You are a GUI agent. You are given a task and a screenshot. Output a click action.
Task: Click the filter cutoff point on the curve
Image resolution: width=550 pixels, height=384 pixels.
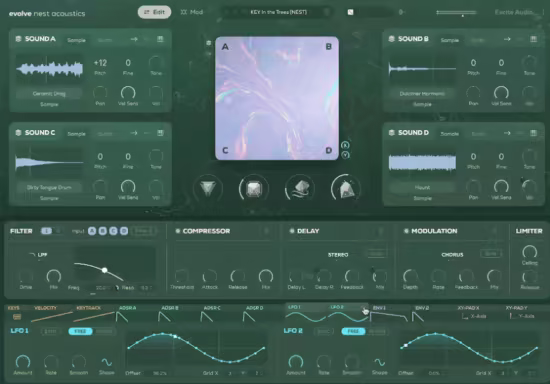click(105, 270)
